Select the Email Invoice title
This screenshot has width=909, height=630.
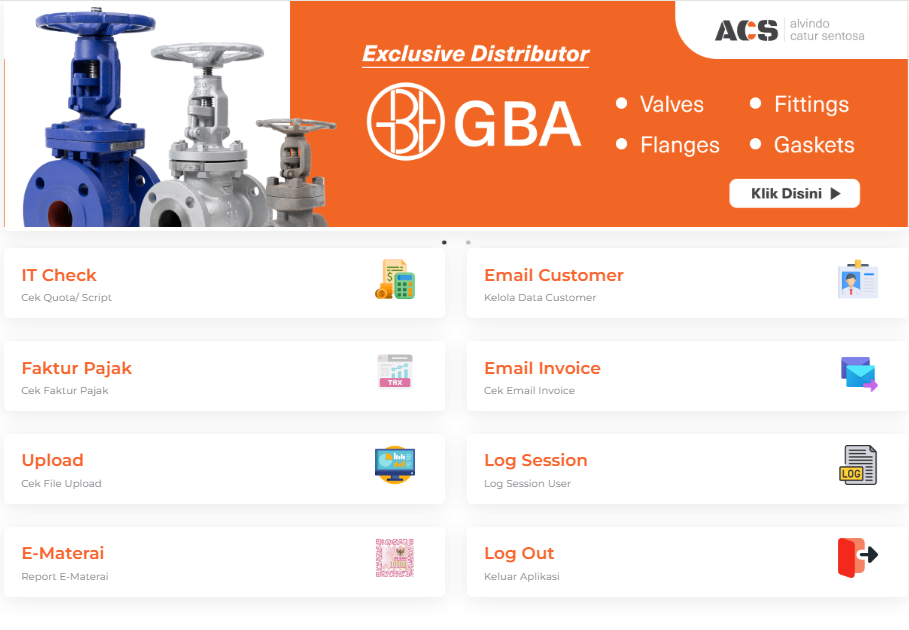click(542, 368)
